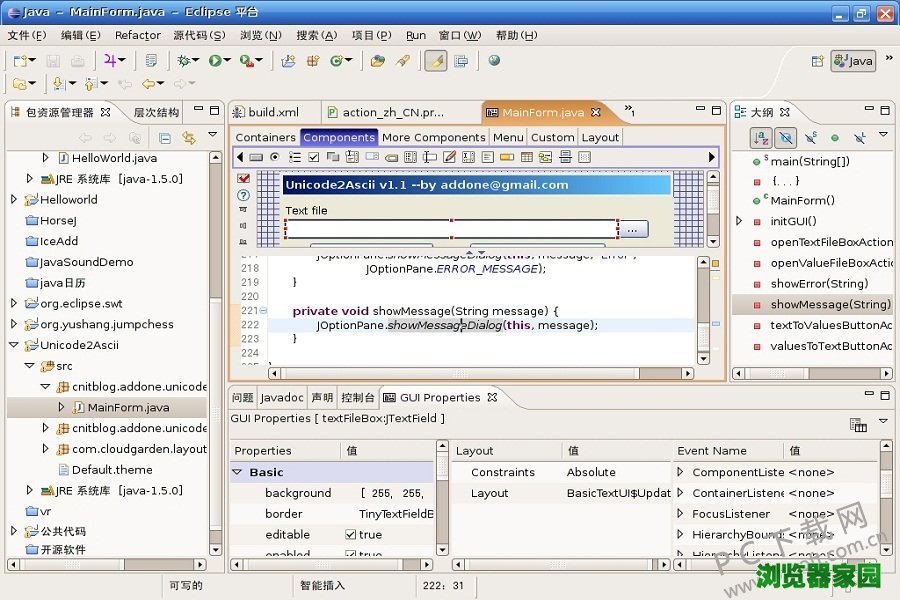Toggle the editable property checkbox
Image resolution: width=900 pixels, height=600 pixels.
click(x=351, y=535)
